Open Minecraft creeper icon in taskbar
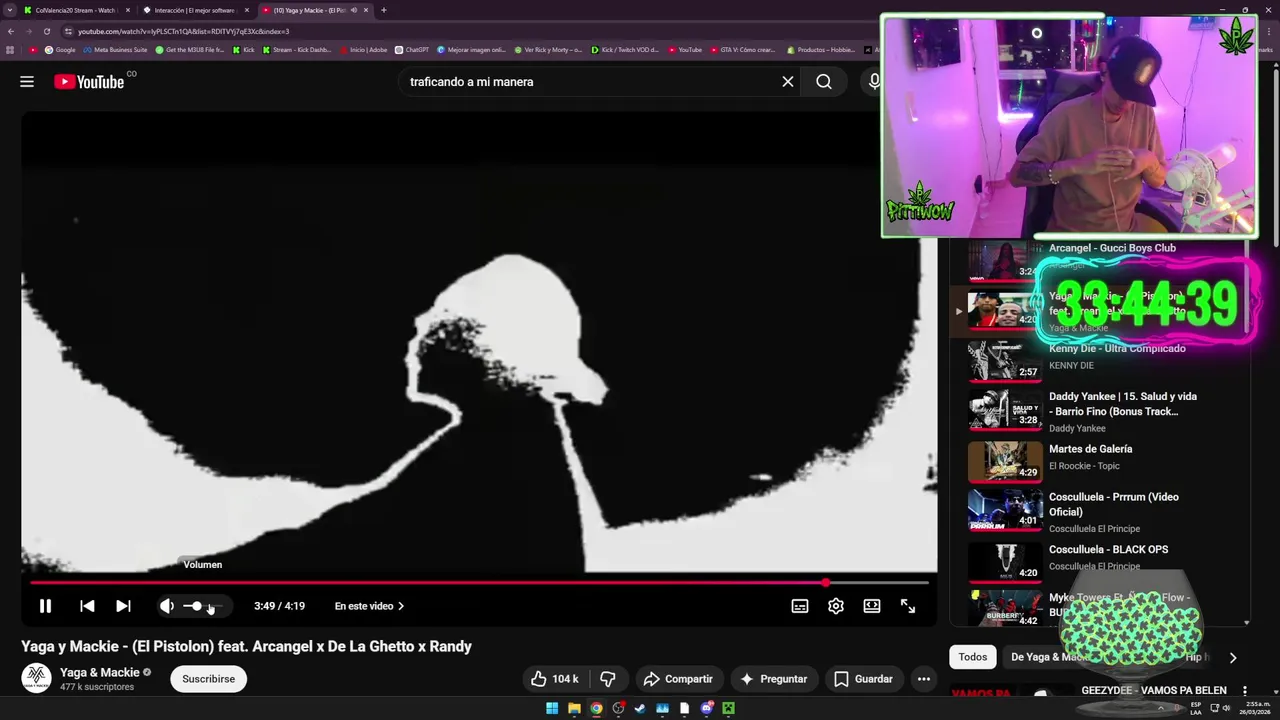 tap(728, 708)
